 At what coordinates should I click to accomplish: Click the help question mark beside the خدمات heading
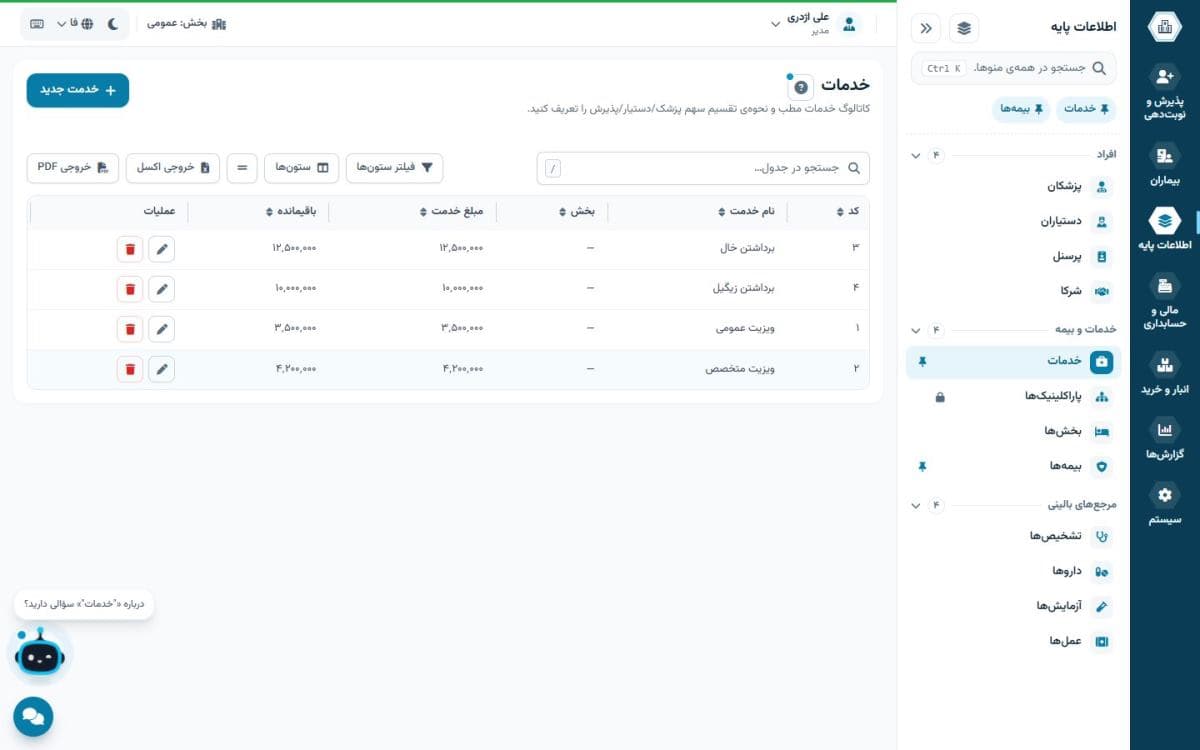(800, 87)
